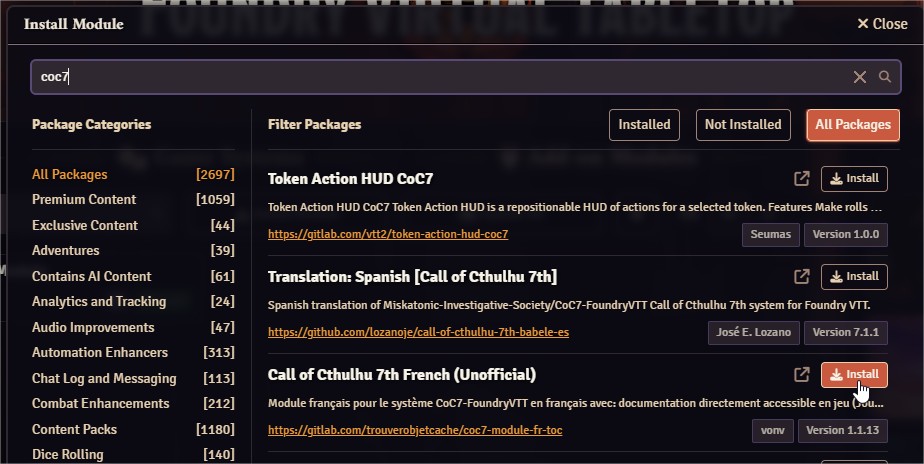Viewport: 924px width, 464px height.
Task: Open call-of-cthulhu-7th-babele-es GitHub link
Action: click(x=418, y=332)
